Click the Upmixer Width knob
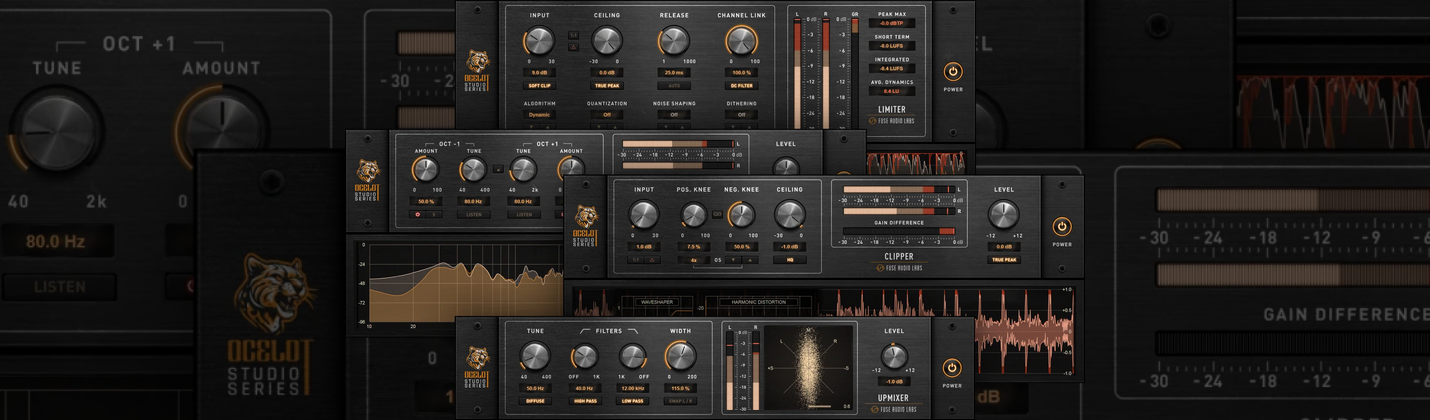This screenshot has width=1430, height=420. pyautogui.click(x=680, y=356)
